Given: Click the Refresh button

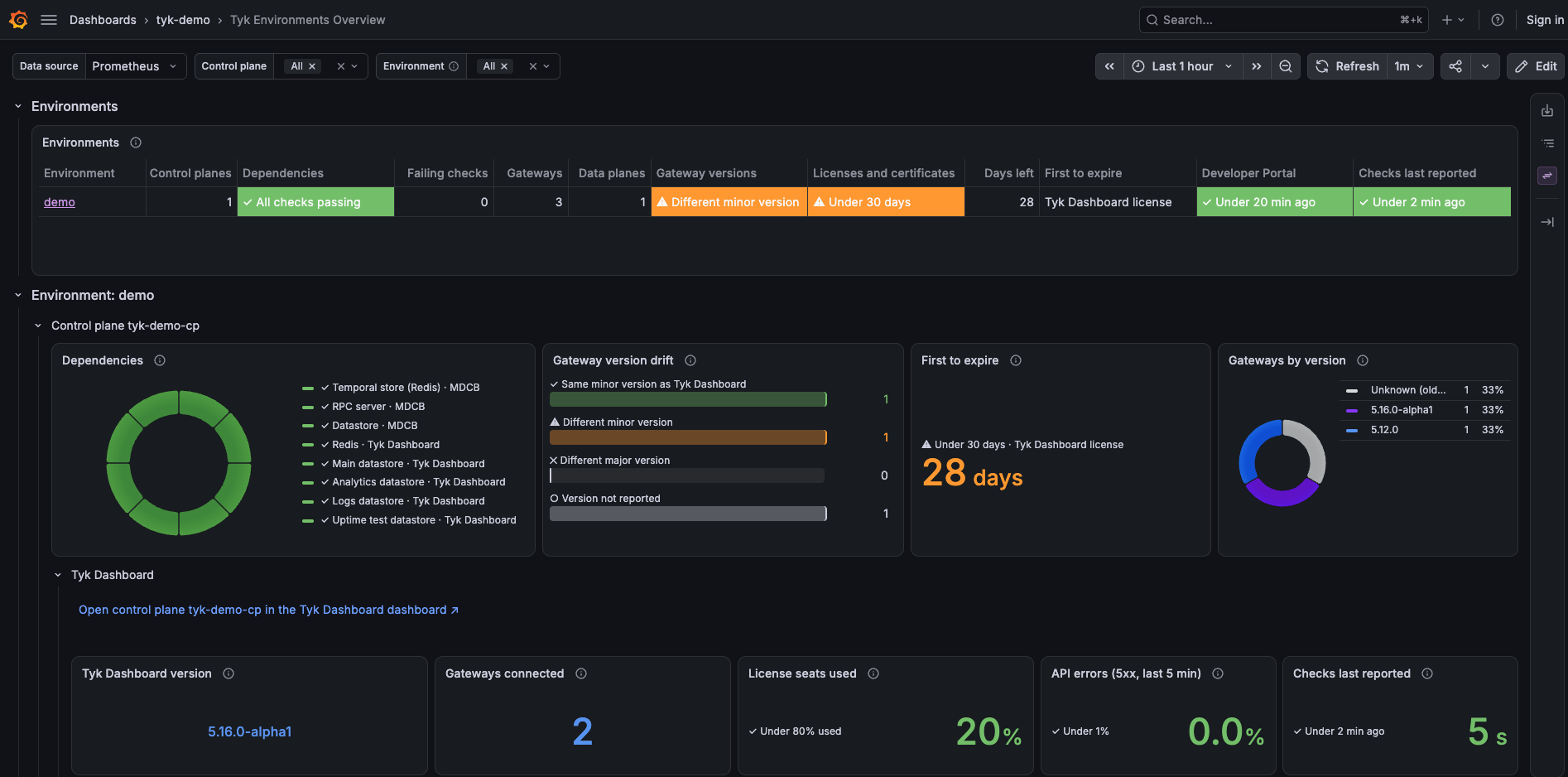Looking at the screenshot, I should (1348, 66).
